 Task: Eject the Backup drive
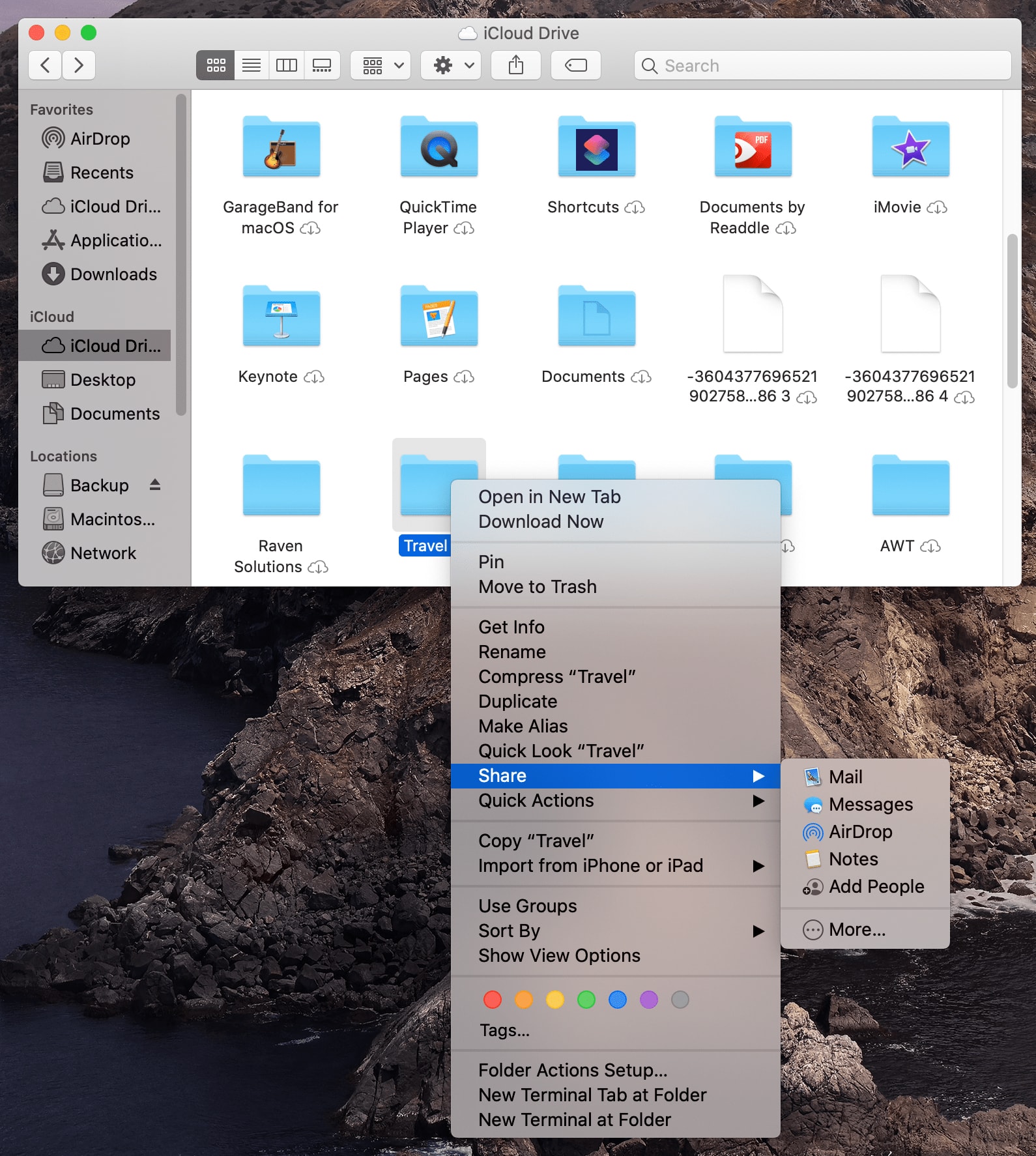coord(155,485)
